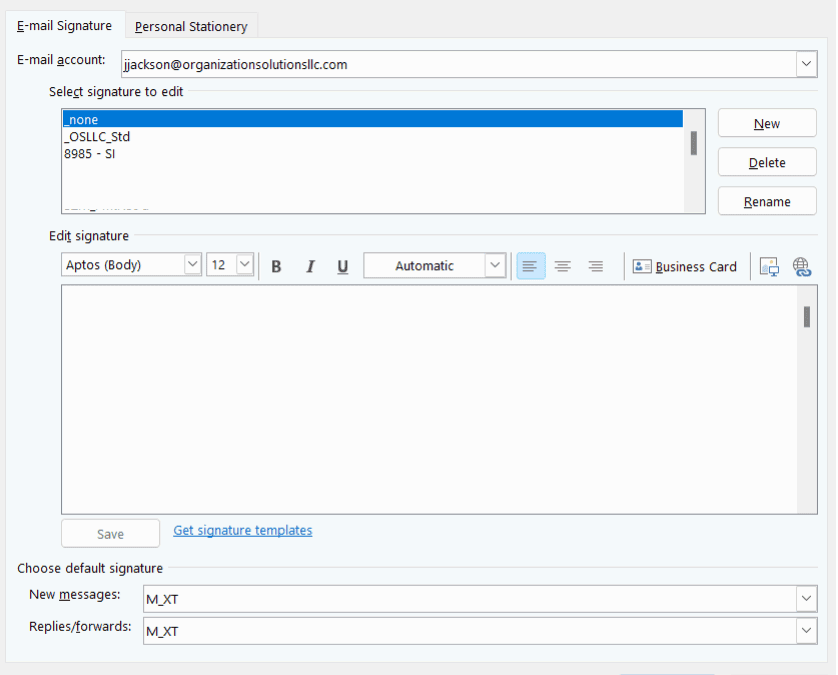Open the font size 12 dropdown
Image resolution: width=838 pixels, height=675 pixels.
(244, 265)
